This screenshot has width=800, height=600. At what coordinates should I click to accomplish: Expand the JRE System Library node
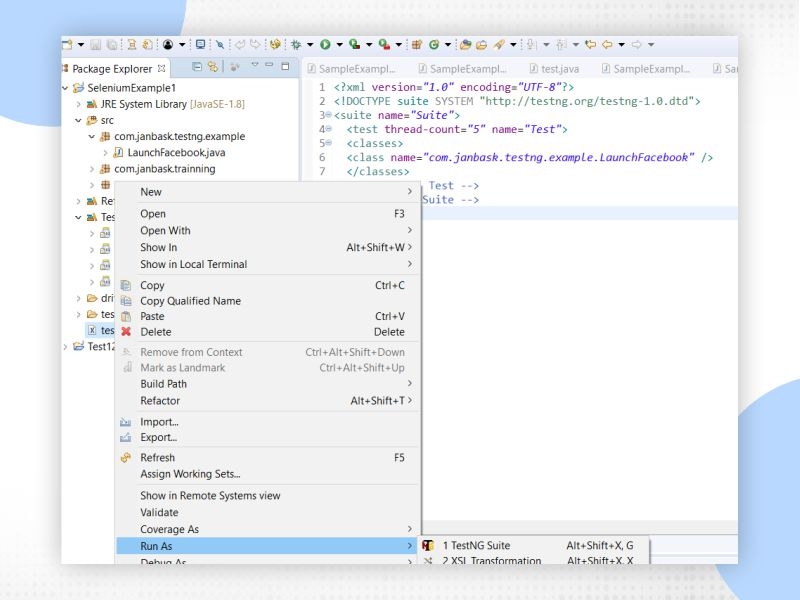pyautogui.click(x=77, y=103)
